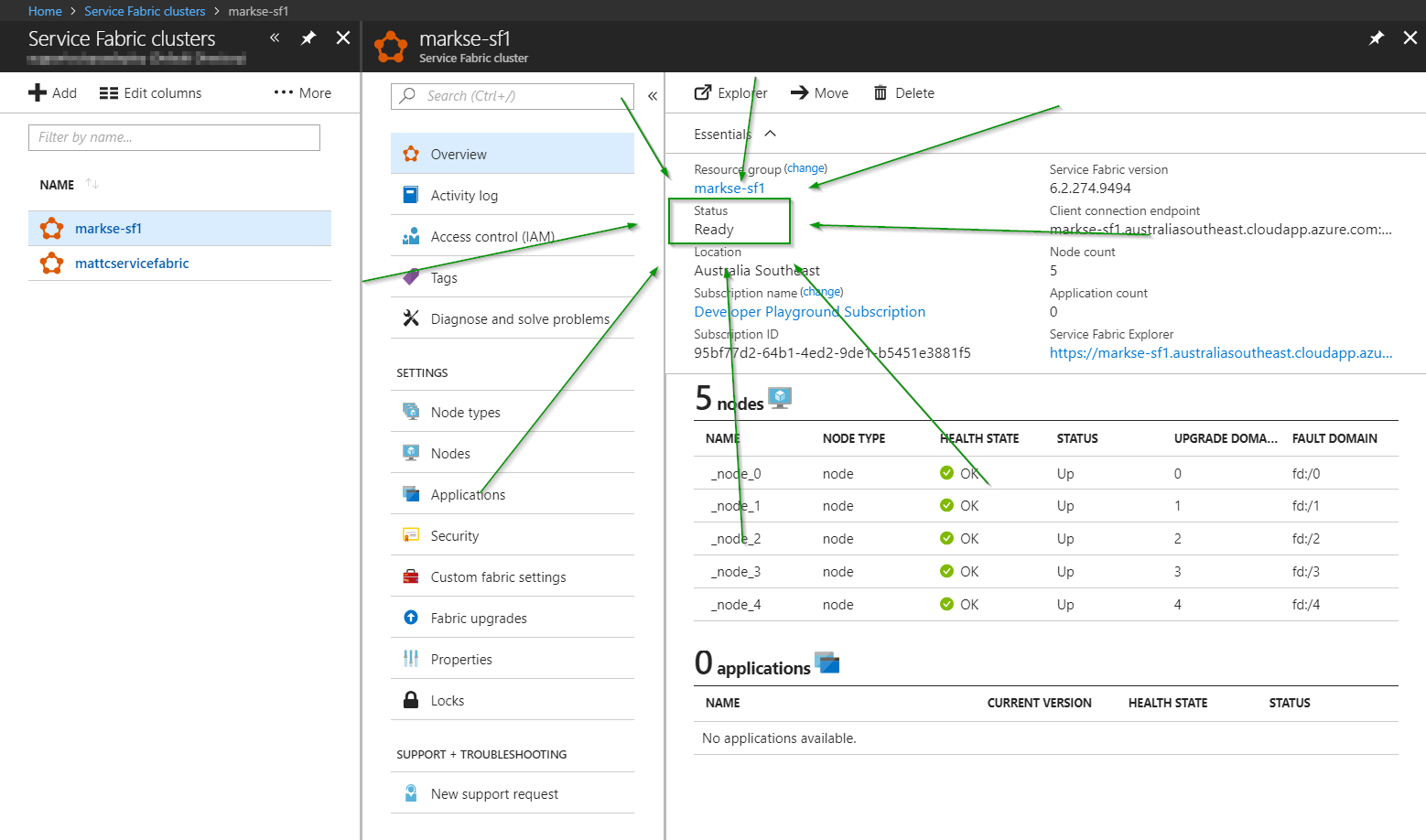Screen dimensions: 1426x840
Task: Open the Access control (IAM) section
Action: pyautogui.click(x=493, y=236)
